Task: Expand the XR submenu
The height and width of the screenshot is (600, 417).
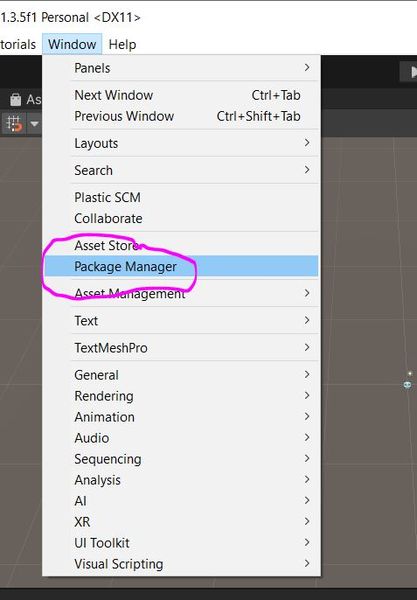Action: [x=181, y=522]
